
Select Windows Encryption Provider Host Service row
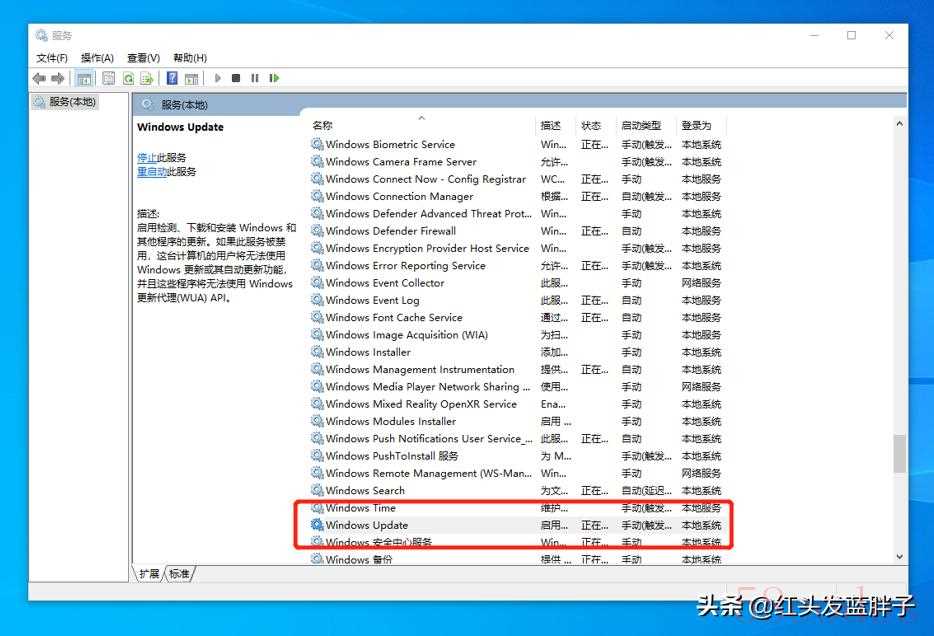pyautogui.click(x=516, y=248)
